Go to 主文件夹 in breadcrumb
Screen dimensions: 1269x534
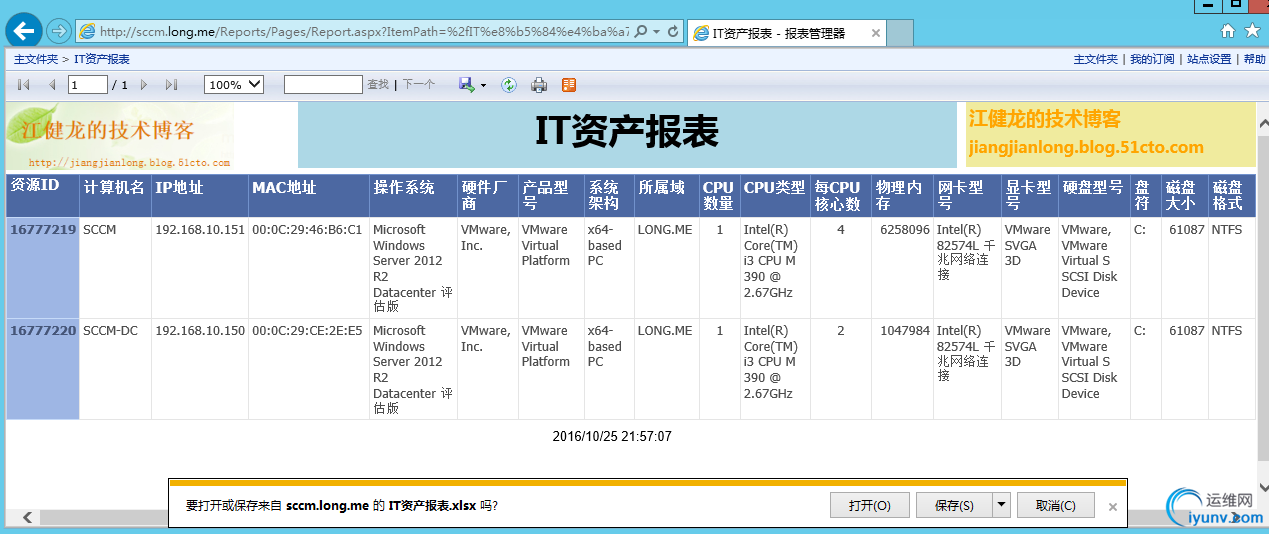(x=35, y=60)
